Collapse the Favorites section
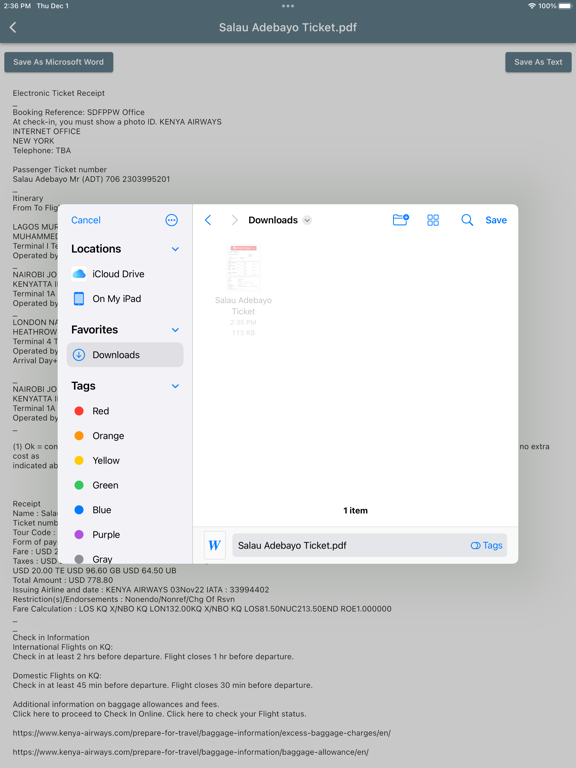The height and width of the screenshot is (768, 576). (175, 330)
